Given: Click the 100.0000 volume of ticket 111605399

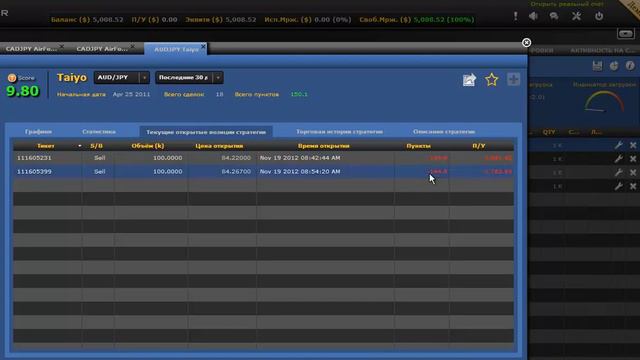Looking at the screenshot, I should (x=151, y=171).
